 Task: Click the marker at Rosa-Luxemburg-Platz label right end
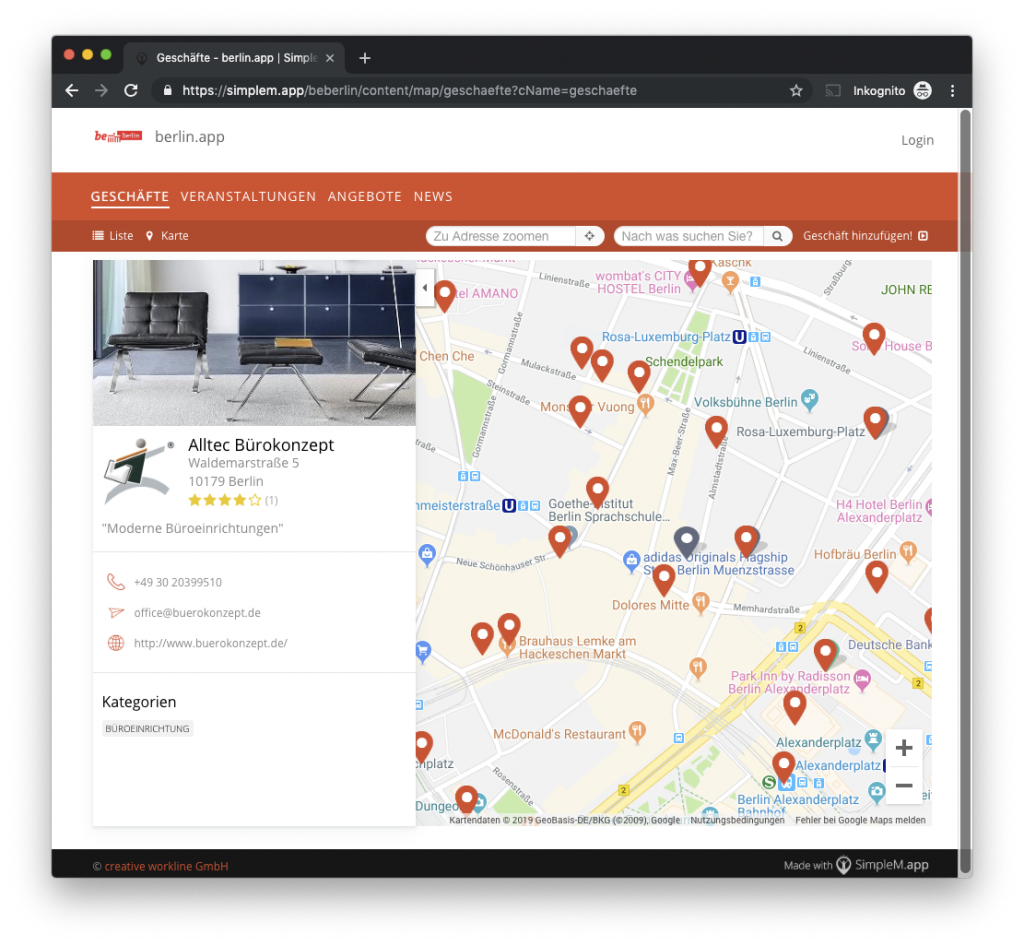(x=875, y=422)
